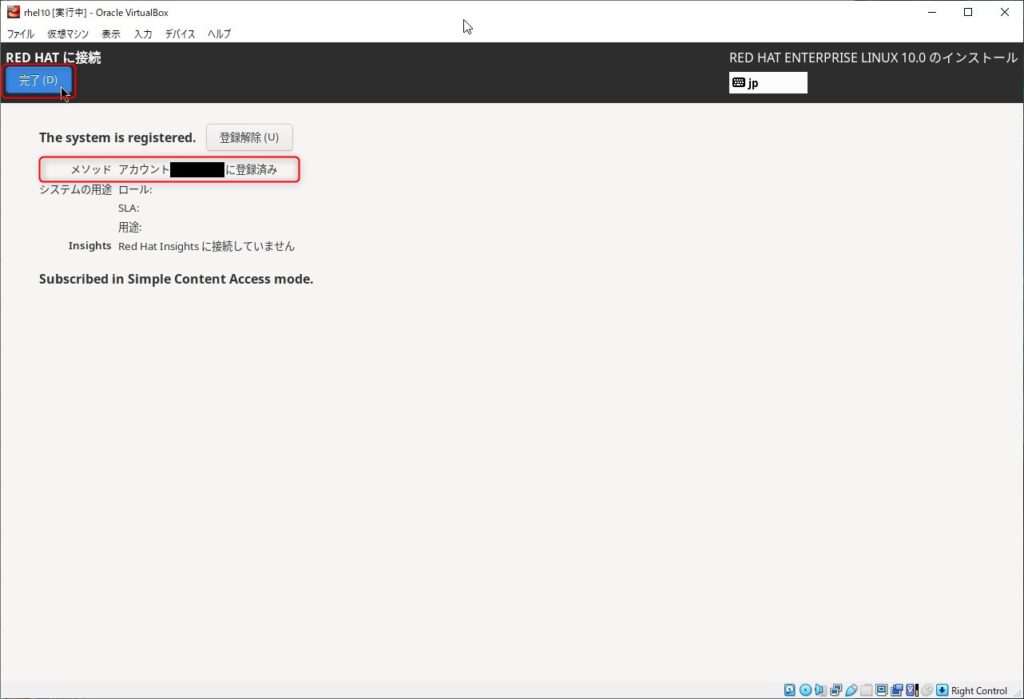Open the shared folders status icon

pos(866,690)
